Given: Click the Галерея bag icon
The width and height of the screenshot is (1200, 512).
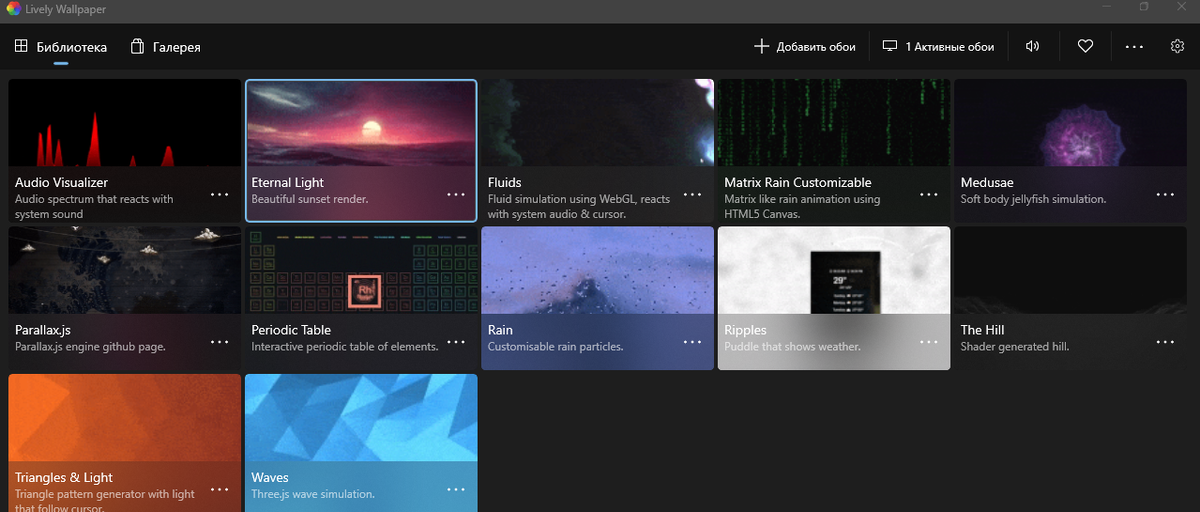Looking at the screenshot, I should (x=138, y=47).
